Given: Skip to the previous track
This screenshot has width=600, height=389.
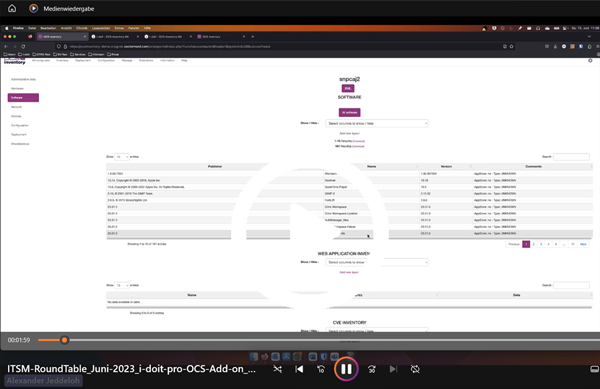Looking at the screenshot, I should [299, 369].
